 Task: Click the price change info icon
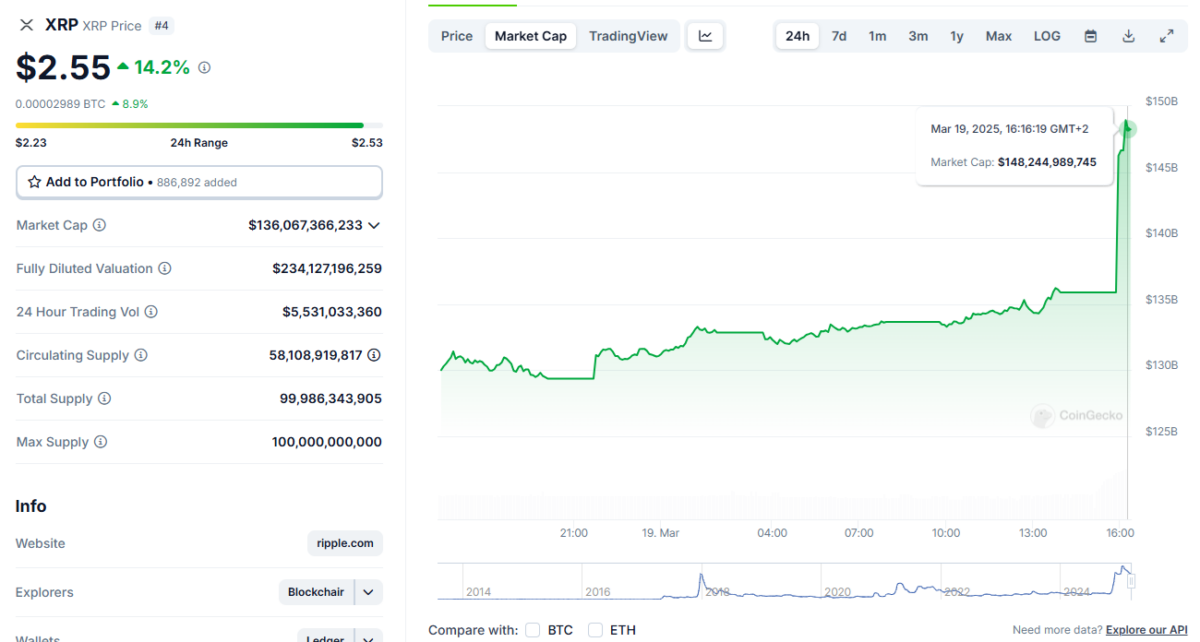point(204,68)
